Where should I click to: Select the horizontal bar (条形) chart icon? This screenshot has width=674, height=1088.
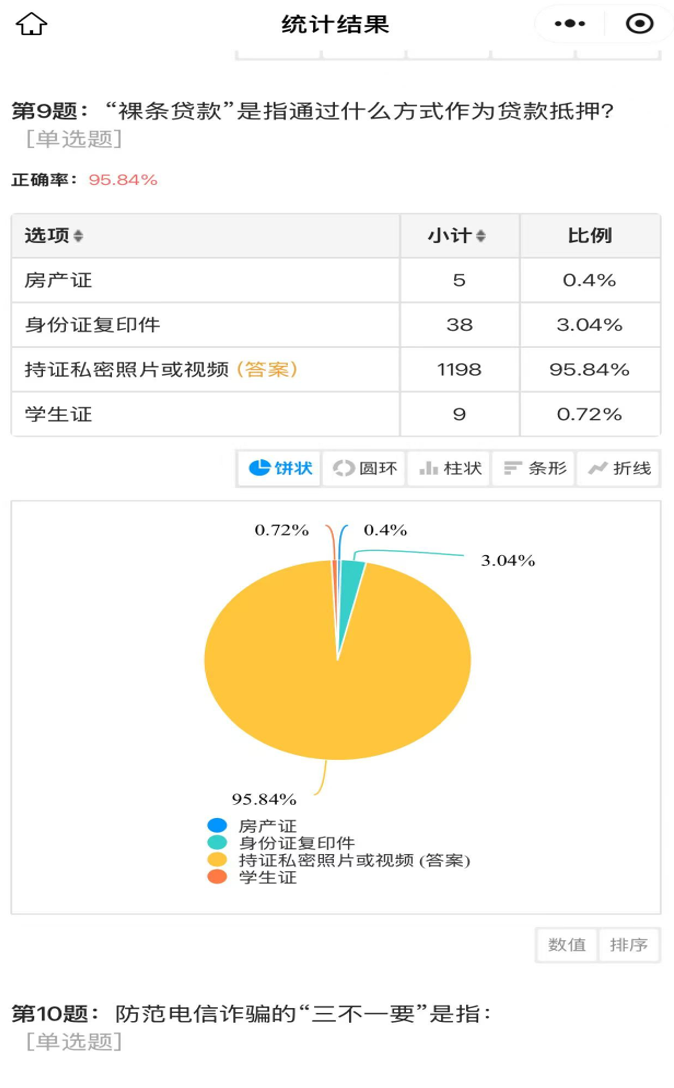[x=534, y=468]
